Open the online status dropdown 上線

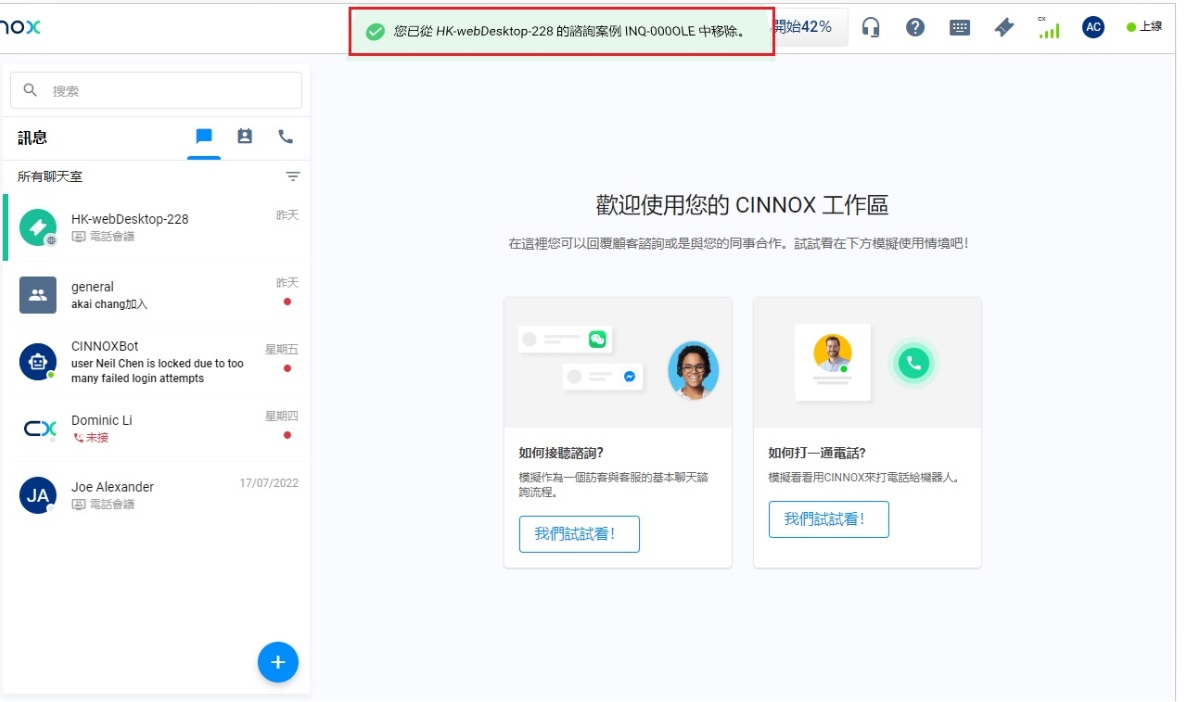pyautogui.click(x=1144, y=27)
